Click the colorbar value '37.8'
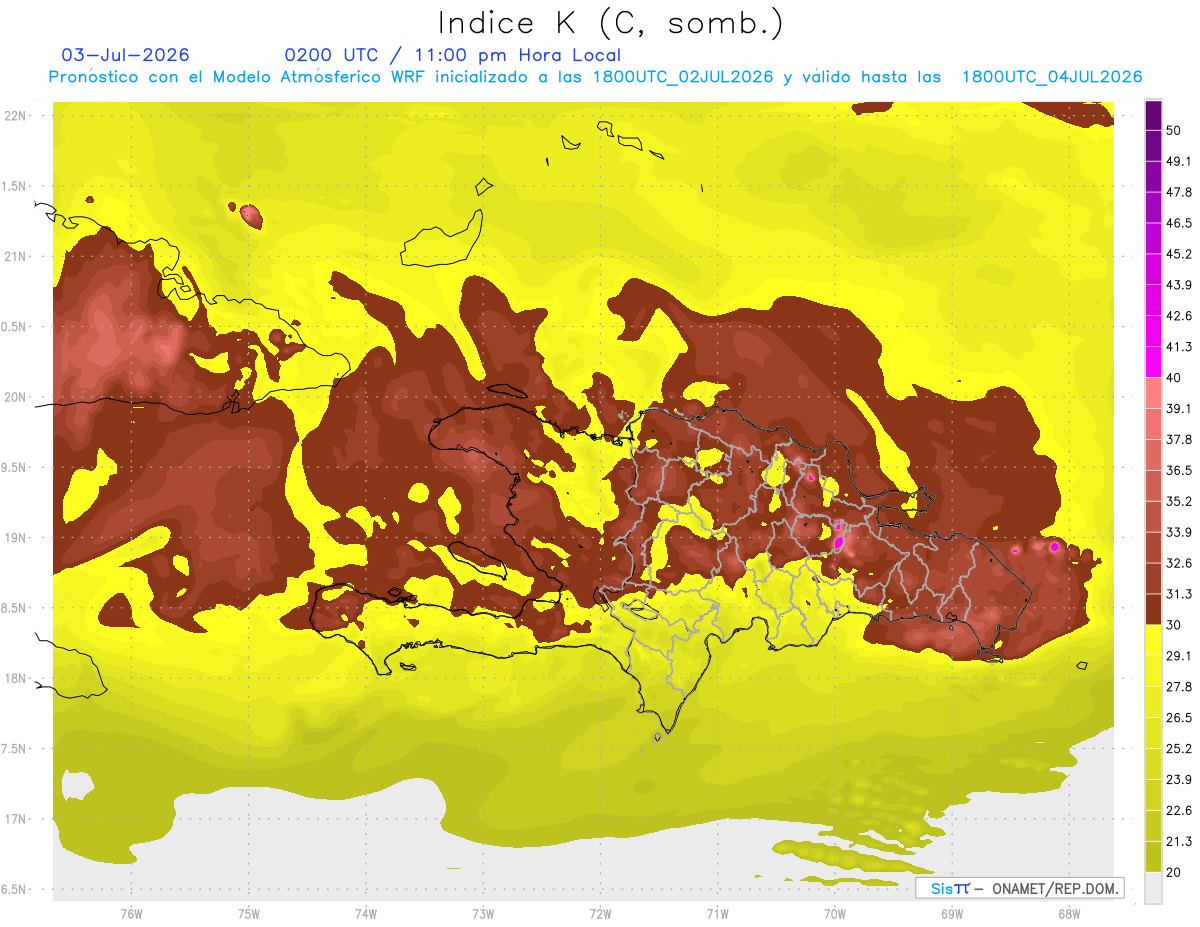 (1179, 439)
